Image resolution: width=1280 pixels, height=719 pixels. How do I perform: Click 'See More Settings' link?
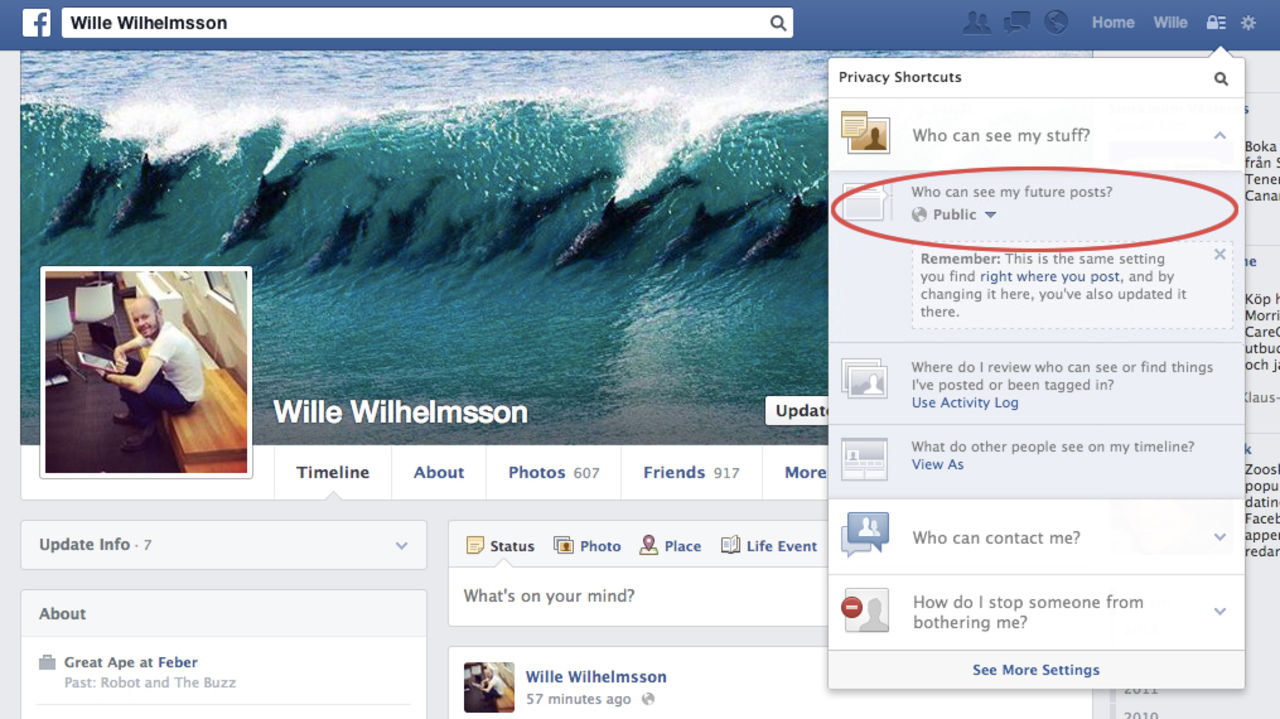click(x=1035, y=670)
